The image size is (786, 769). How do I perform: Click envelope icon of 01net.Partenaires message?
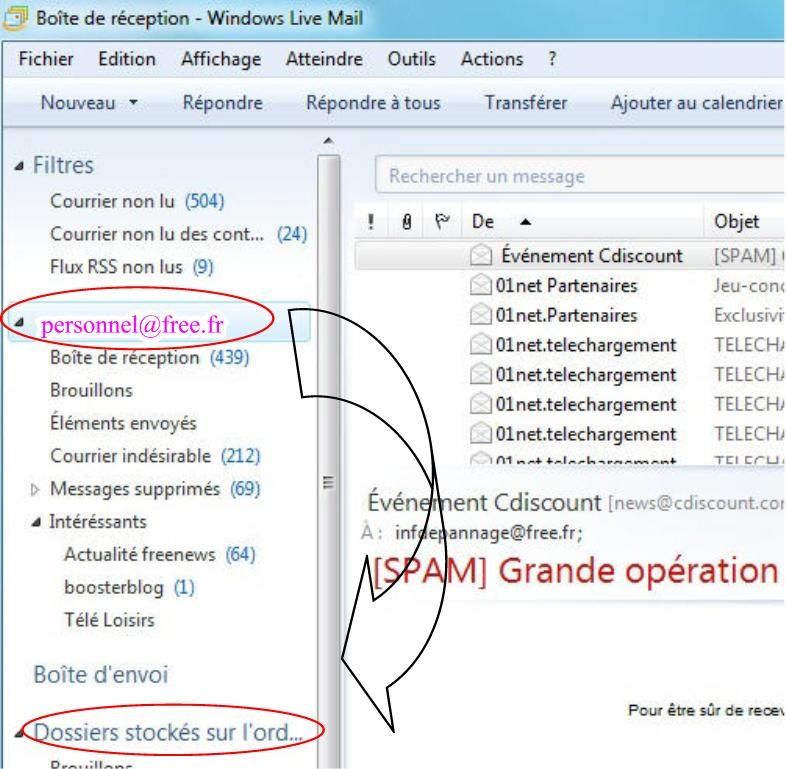pyautogui.click(x=481, y=316)
